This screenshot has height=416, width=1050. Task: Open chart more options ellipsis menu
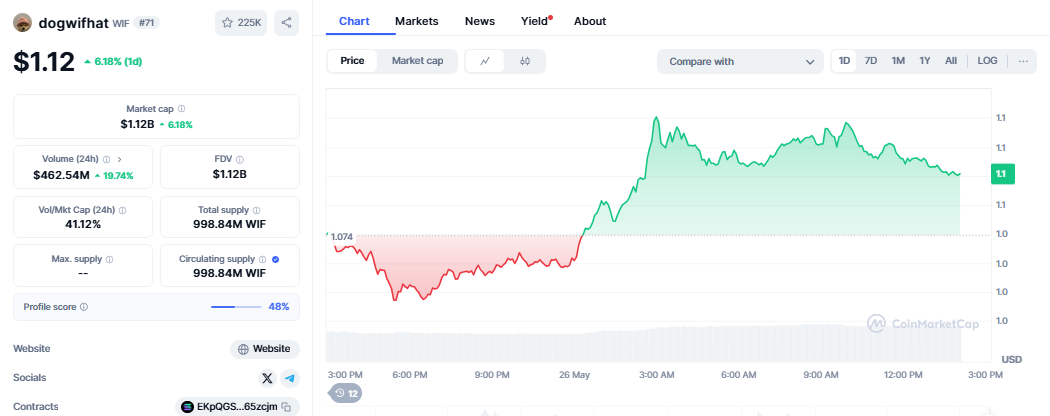click(x=1023, y=61)
